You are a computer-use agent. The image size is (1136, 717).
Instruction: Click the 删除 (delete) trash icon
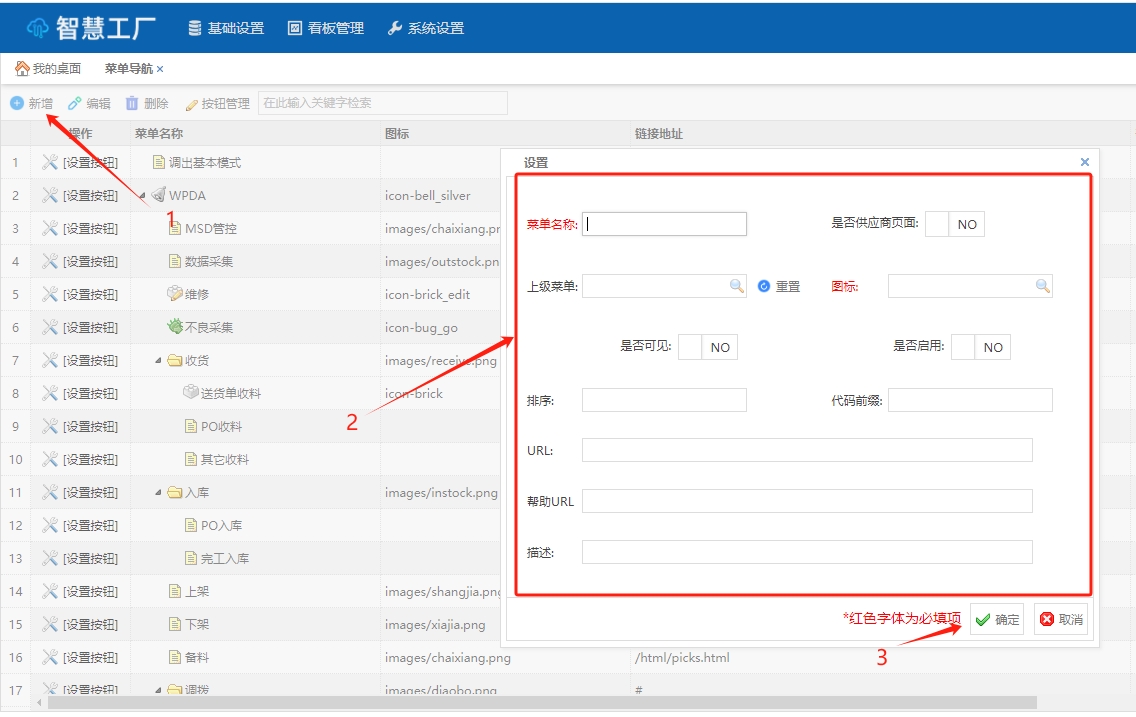pyautogui.click(x=132, y=103)
